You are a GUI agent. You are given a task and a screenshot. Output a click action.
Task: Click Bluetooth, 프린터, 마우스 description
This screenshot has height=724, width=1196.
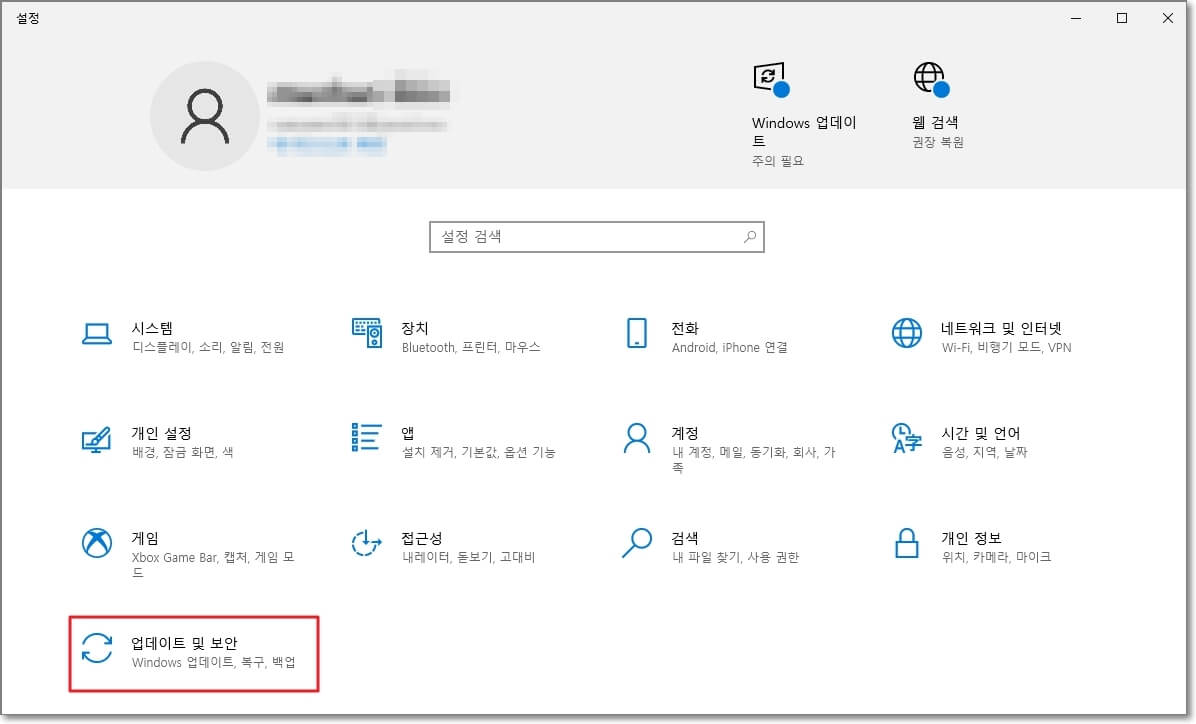pyautogui.click(x=471, y=347)
